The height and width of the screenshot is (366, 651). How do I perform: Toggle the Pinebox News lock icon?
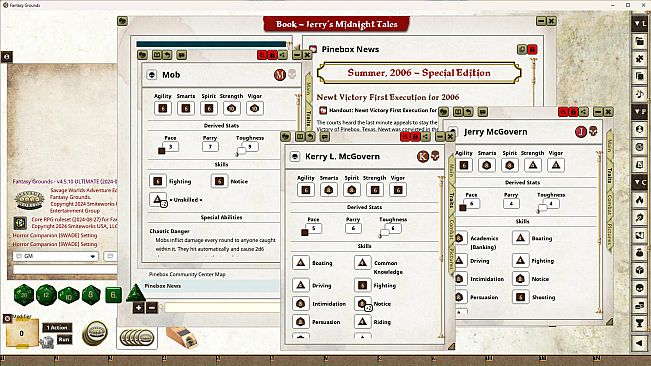pos(532,49)
